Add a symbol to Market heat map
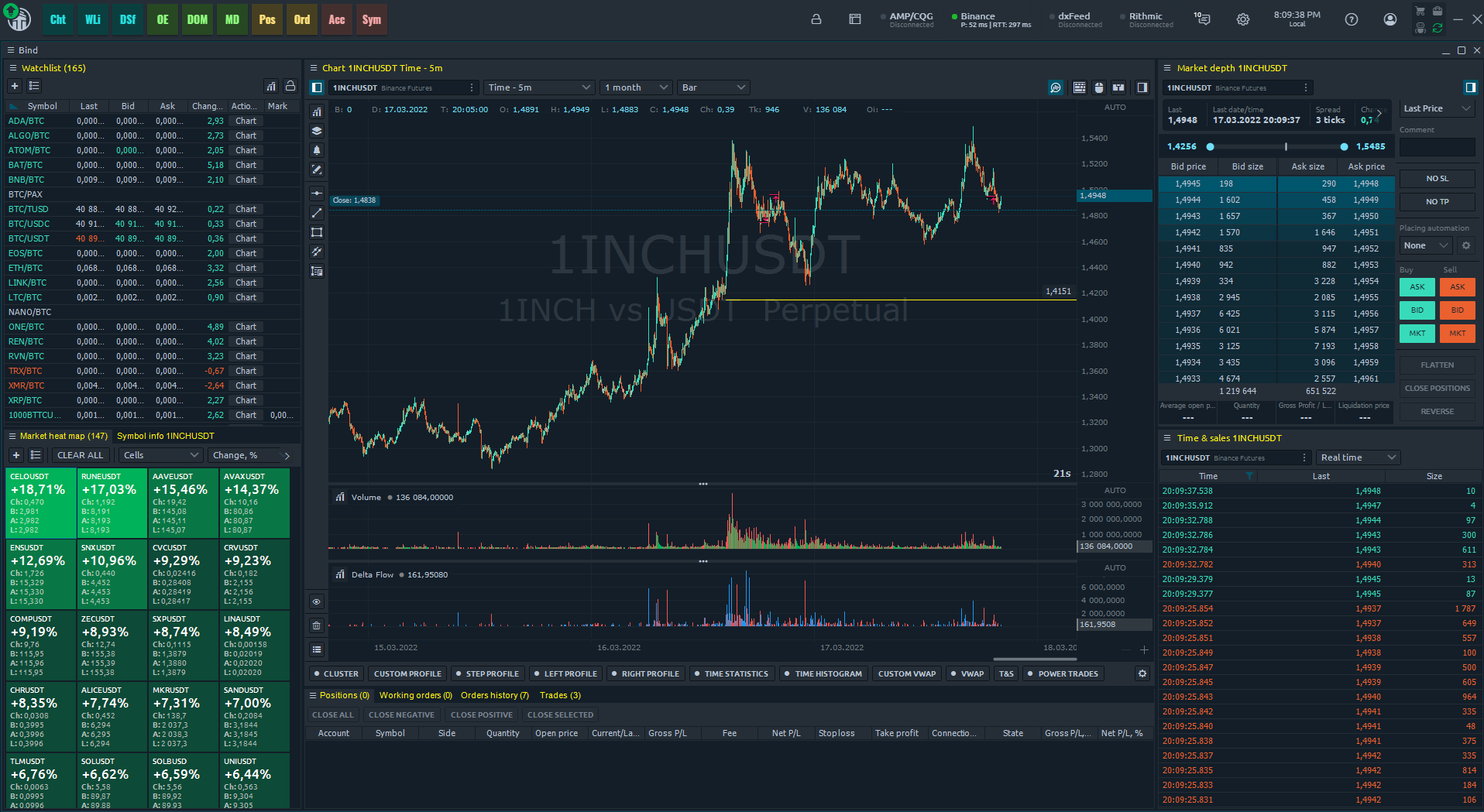This screenshot has height=812, width=1484. coord(15,455)
